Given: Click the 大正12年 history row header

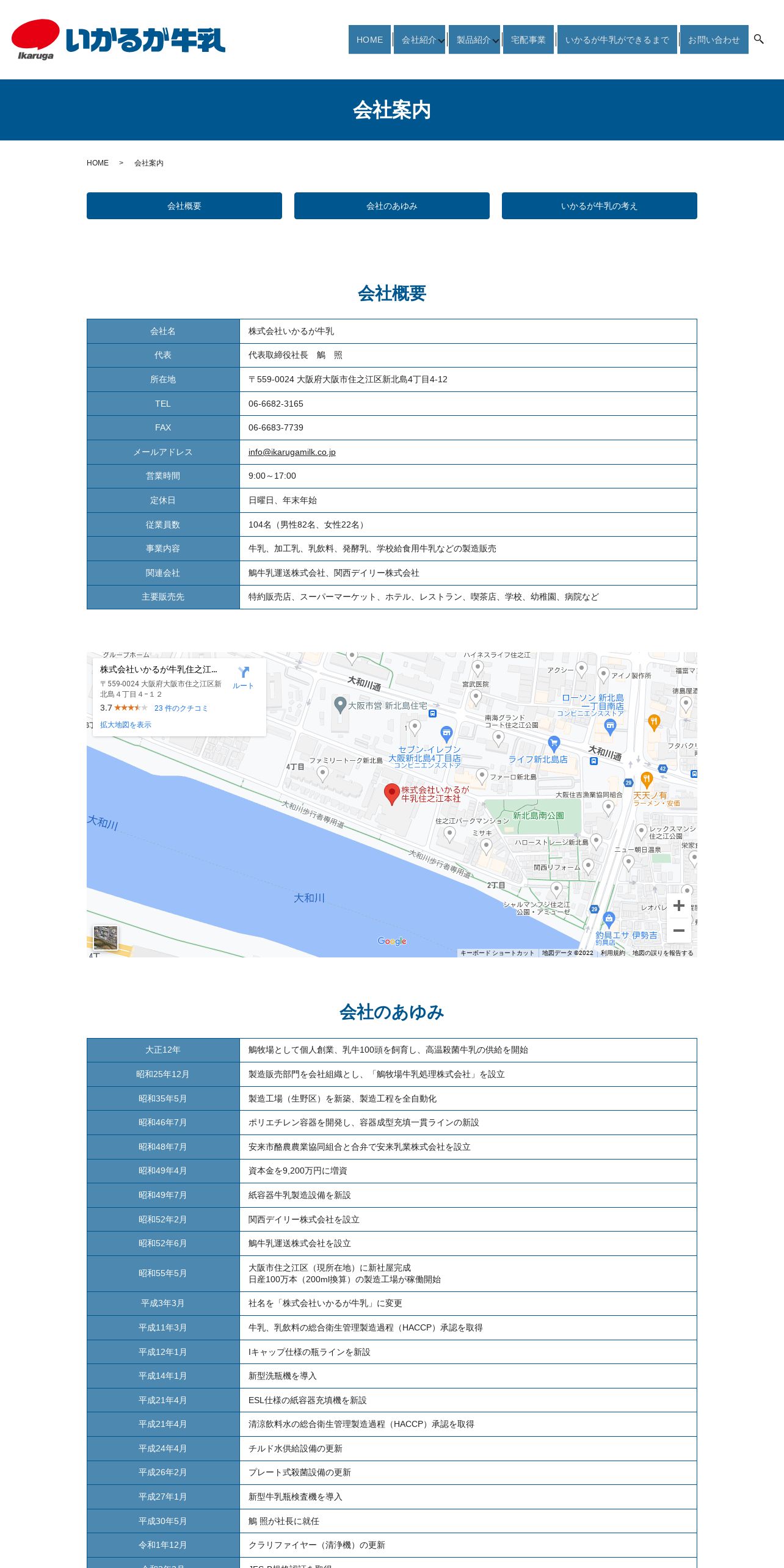Looking at the screenshot, I should pyautogui.click(x=163, y=1050).
